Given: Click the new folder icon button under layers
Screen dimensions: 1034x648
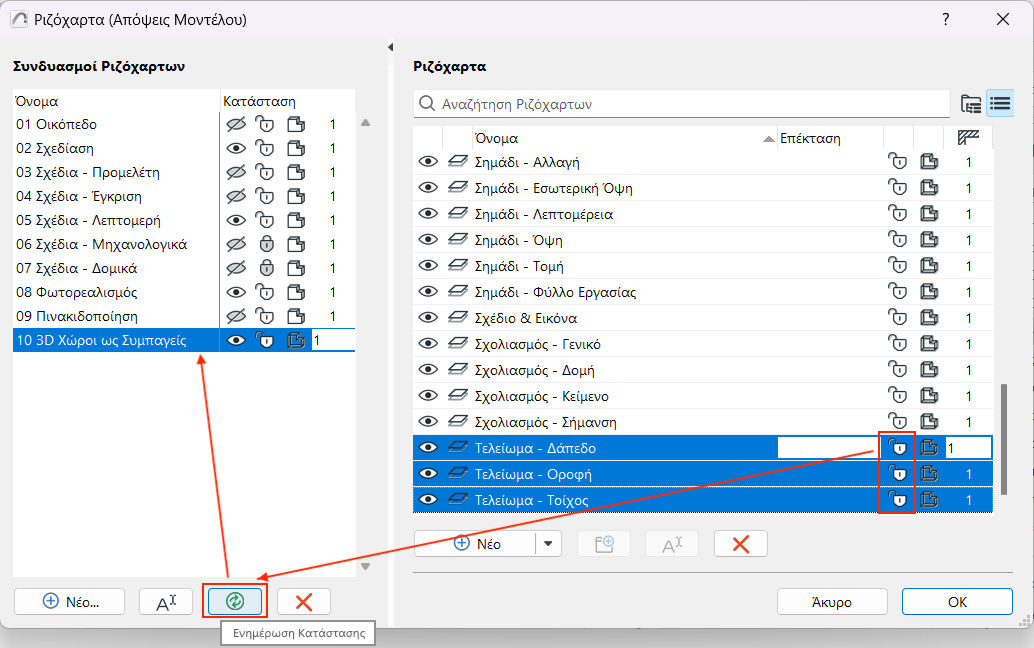Looking at the screenshot, I should tap(604, 544).
